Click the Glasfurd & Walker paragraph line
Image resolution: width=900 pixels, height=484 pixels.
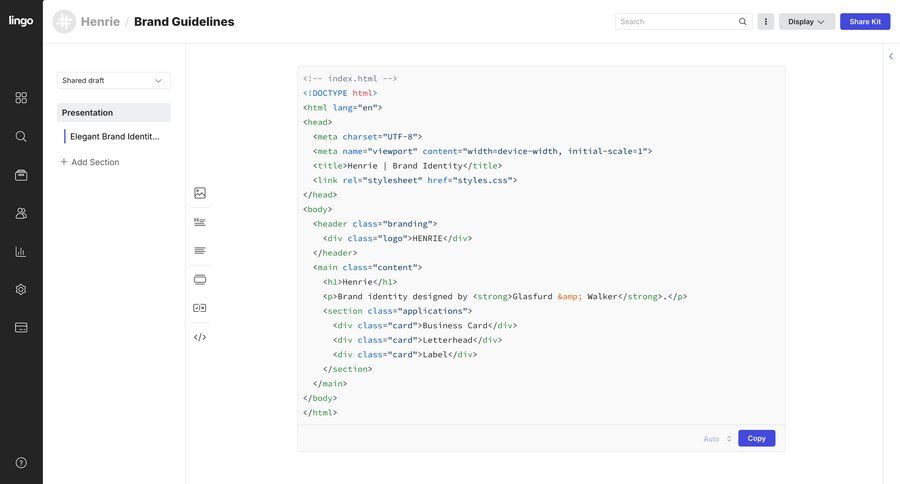[x=505, y=296]
